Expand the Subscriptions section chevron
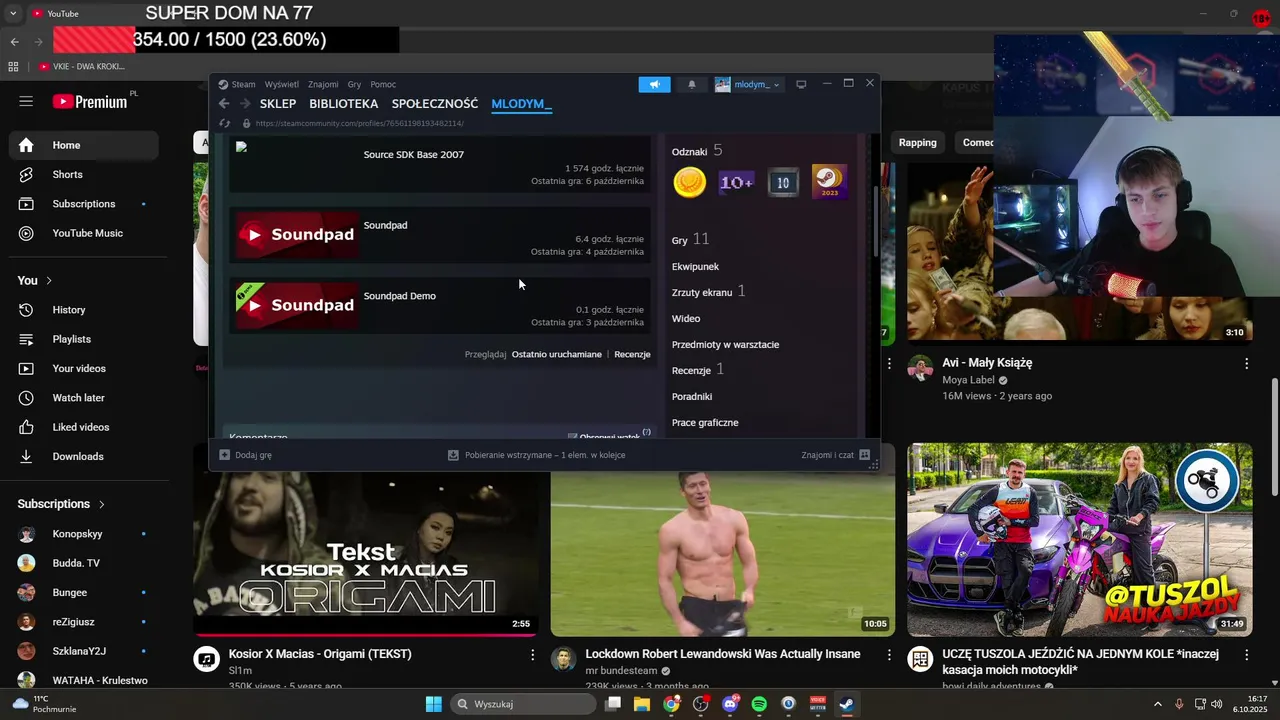The image size is (1280, 720). click(101, 504)
